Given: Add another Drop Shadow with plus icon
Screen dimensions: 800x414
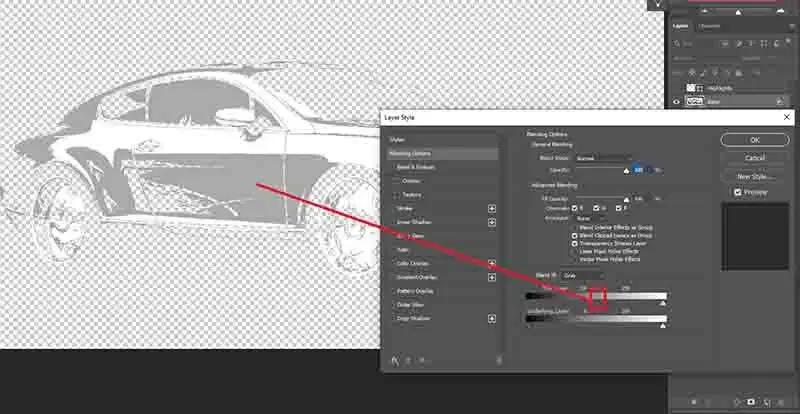Looking at the screenshot, I should tap(492, 319).
